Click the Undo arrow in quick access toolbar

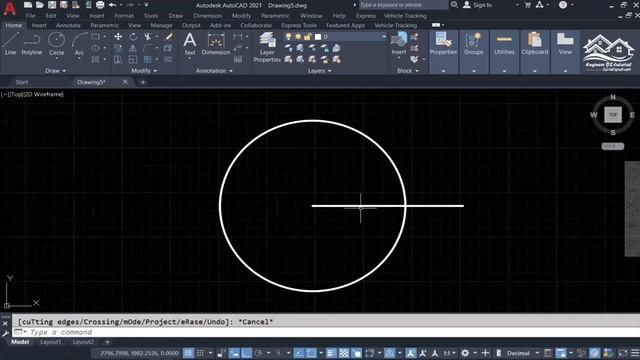112,5
